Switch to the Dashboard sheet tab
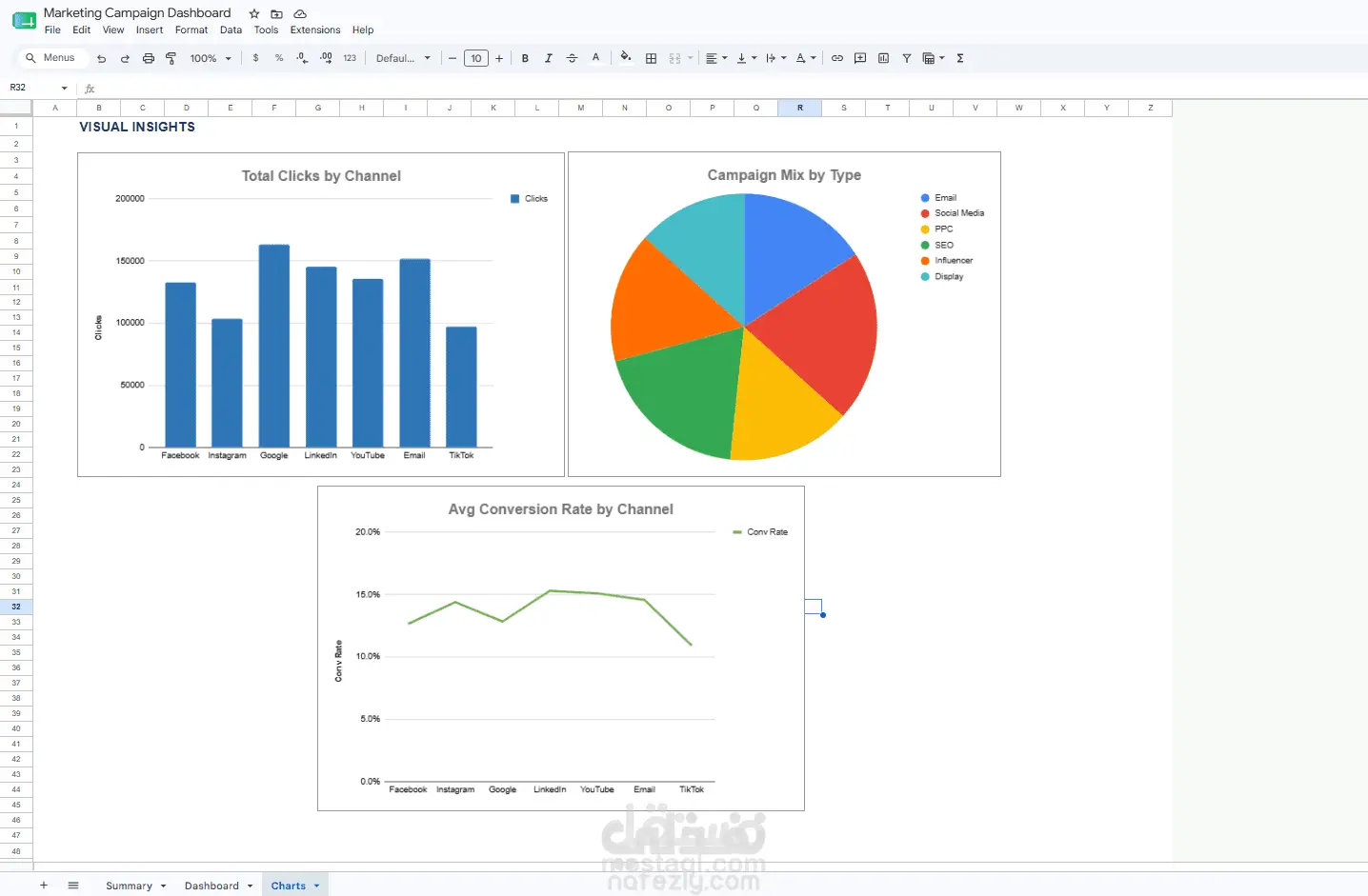 click(211, 886)
